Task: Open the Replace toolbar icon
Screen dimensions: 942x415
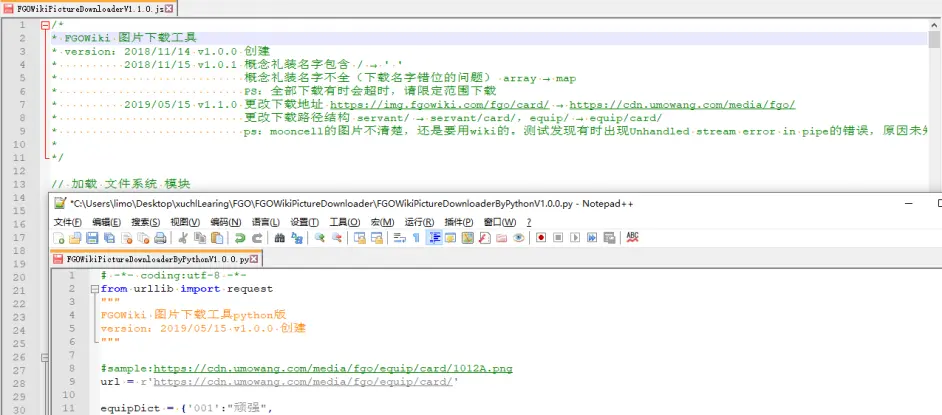Action: coord(297,238)
